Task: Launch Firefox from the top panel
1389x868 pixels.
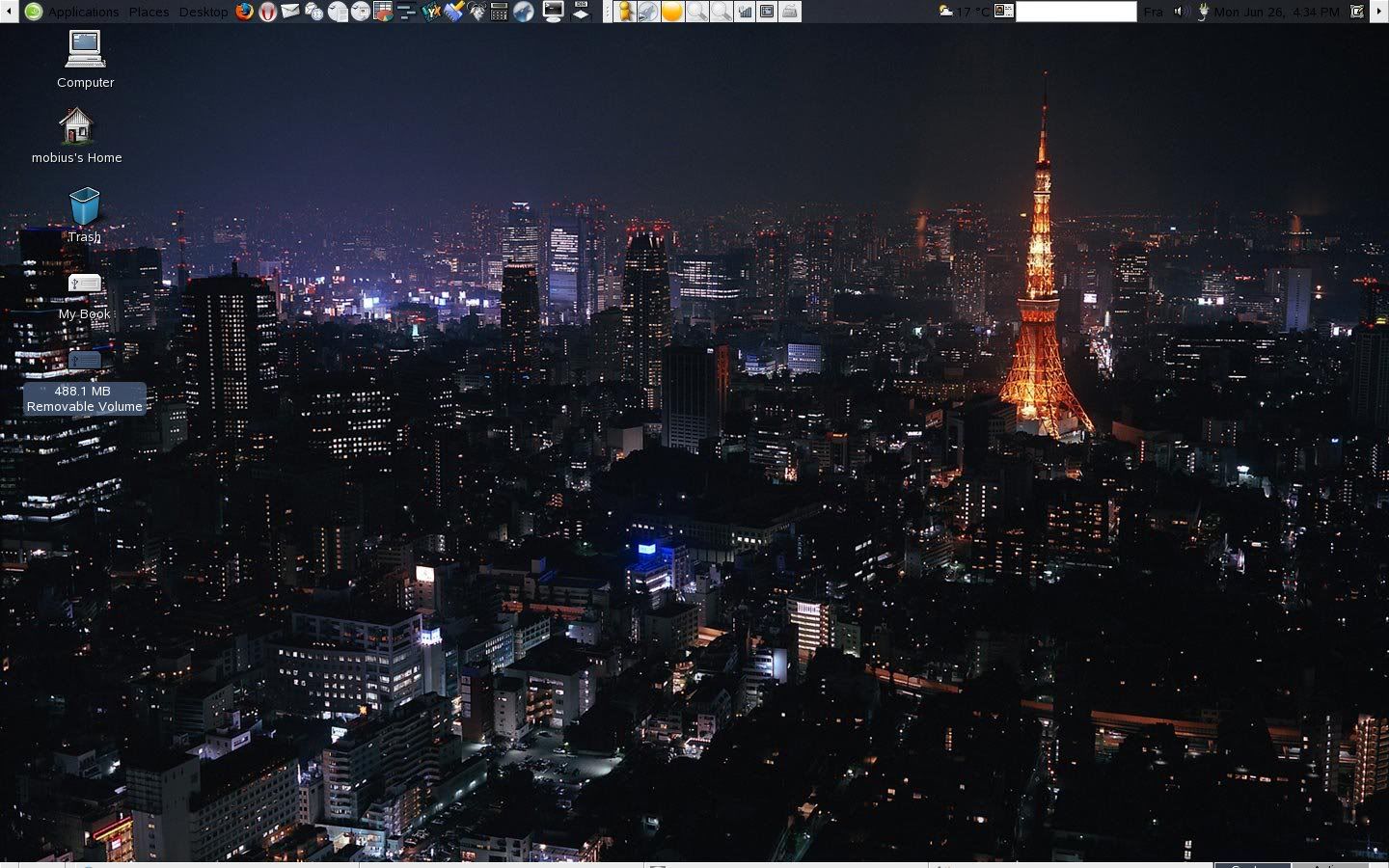Action: 244,12
